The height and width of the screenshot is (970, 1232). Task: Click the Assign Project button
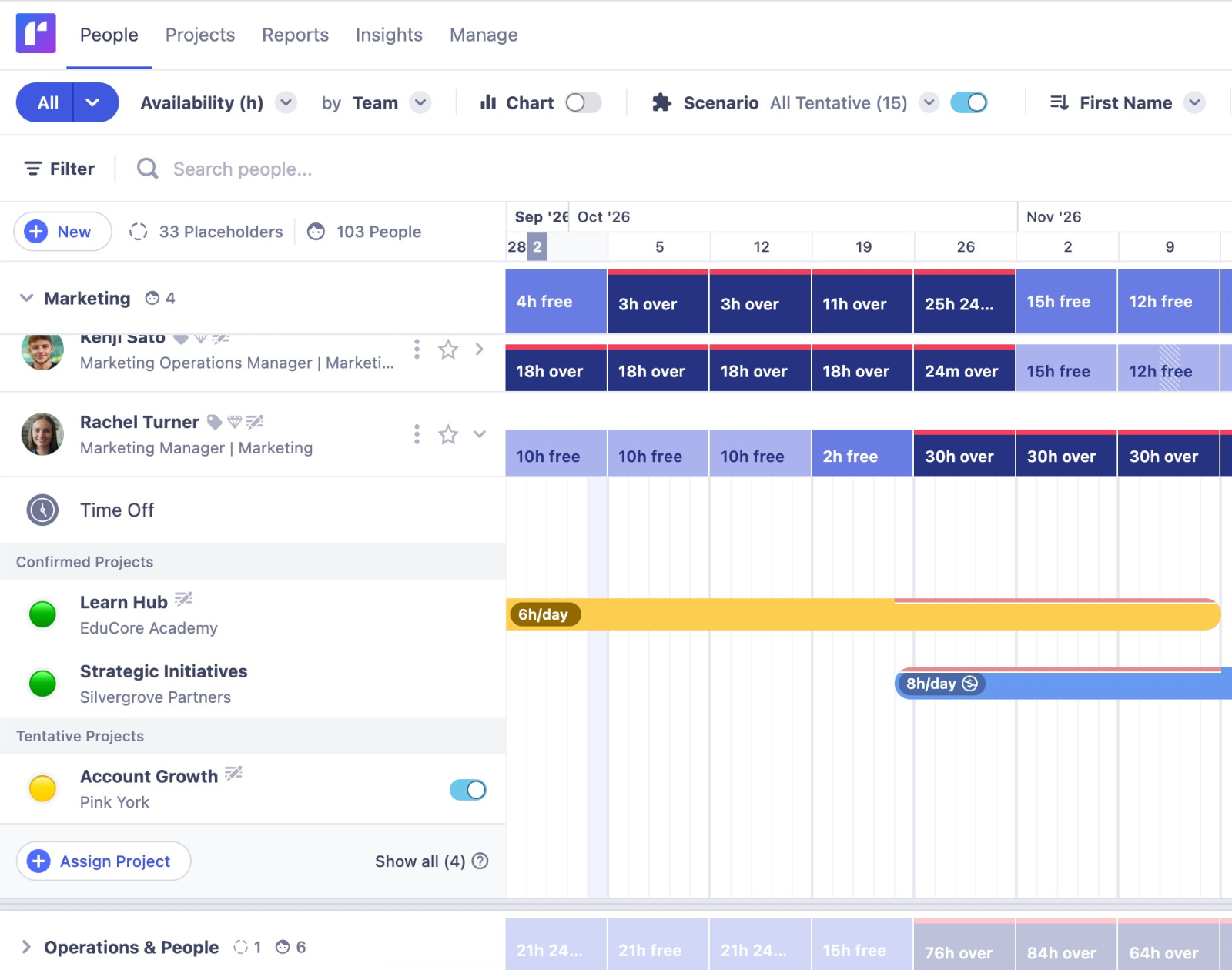tap(104, 861)
